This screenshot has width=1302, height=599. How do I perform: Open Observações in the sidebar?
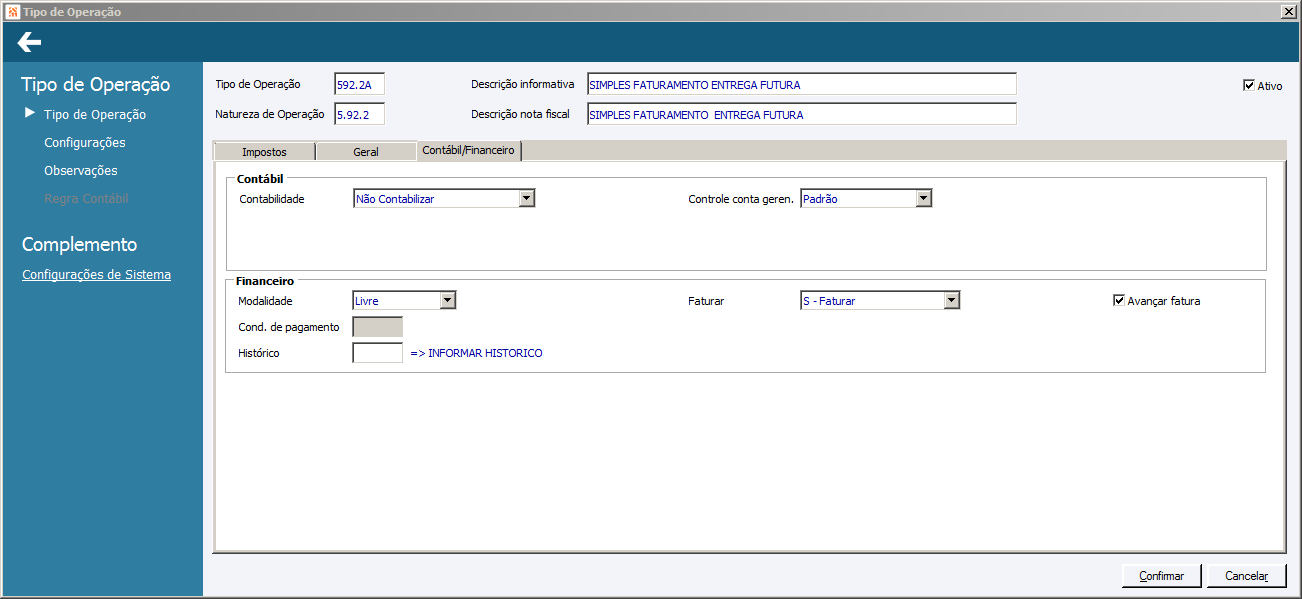point(81,170)
